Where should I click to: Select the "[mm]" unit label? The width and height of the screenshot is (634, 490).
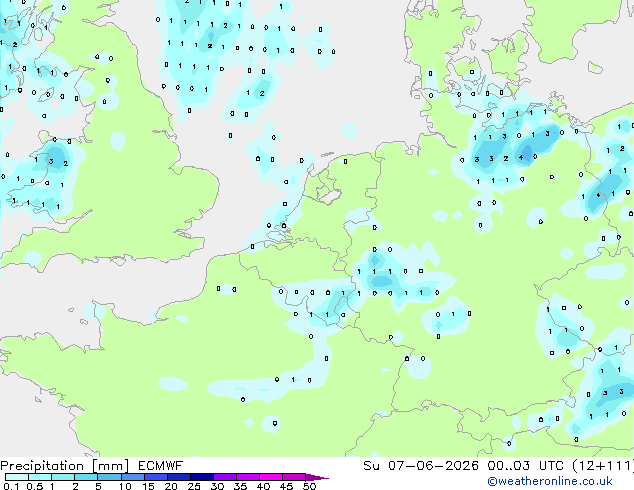click(x=110, y=466)
